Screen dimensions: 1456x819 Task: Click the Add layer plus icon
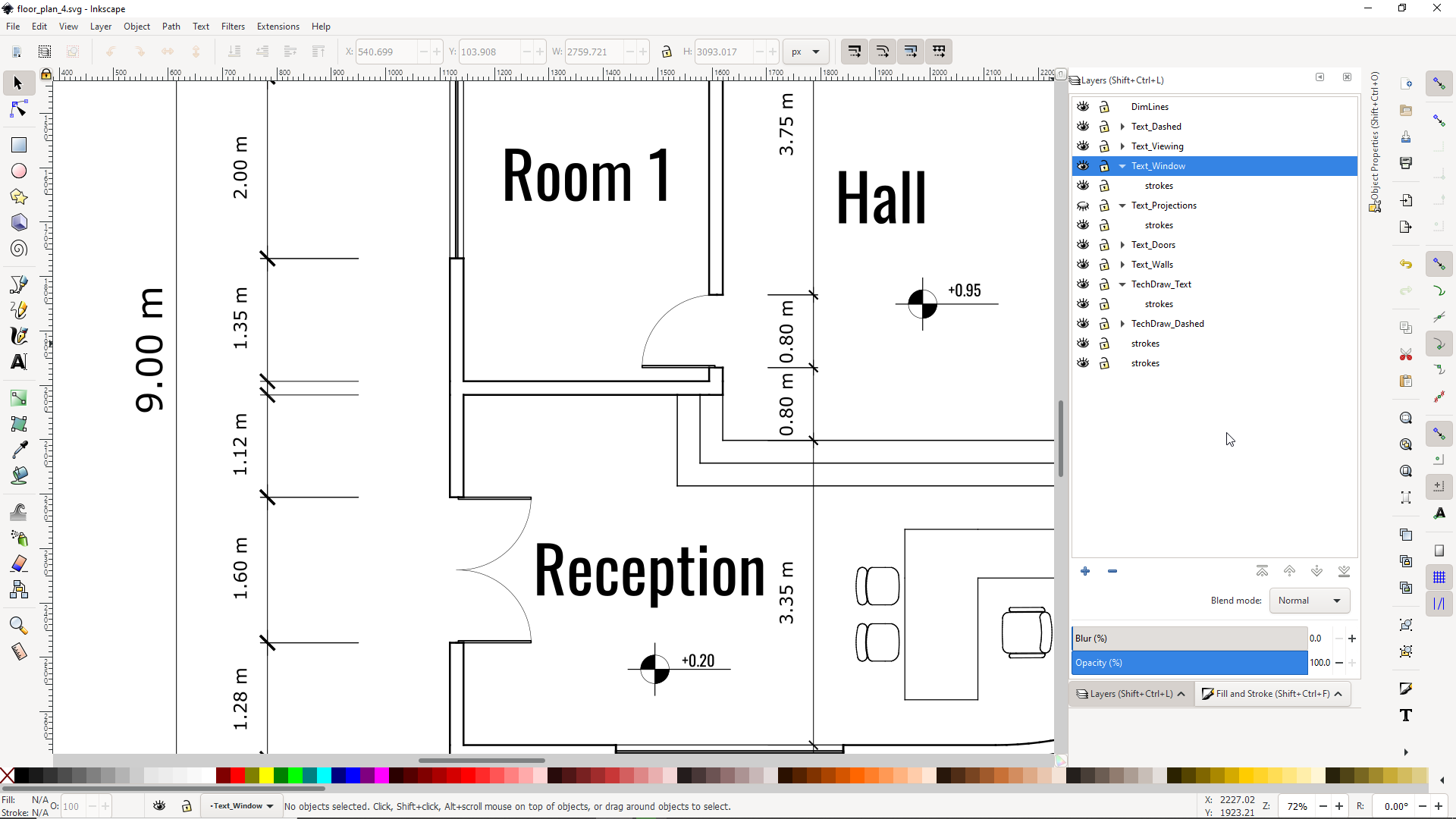click(x=1085, y=571)
